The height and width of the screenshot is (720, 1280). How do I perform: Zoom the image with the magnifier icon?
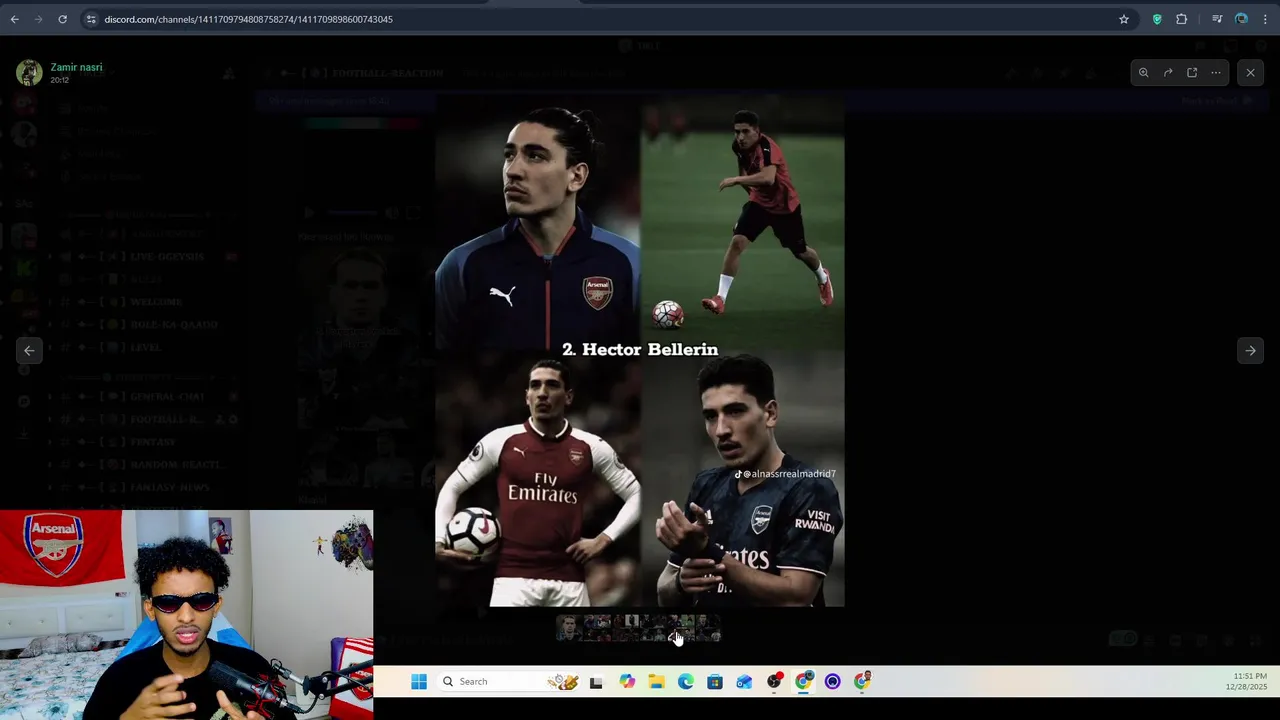point(1144,72)
